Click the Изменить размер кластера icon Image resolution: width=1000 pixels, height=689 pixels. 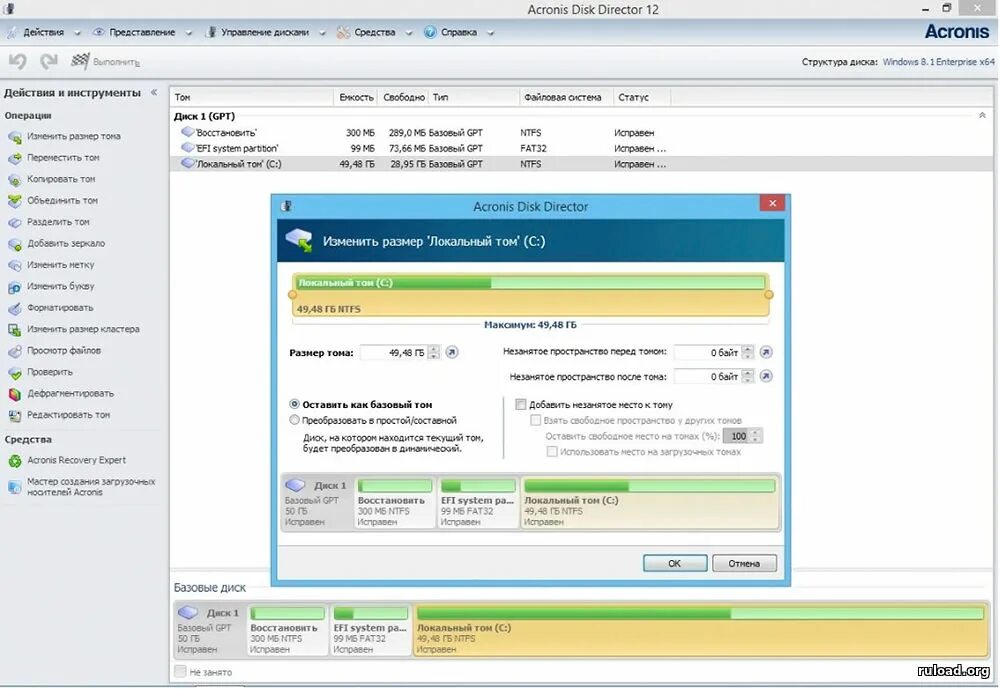point(15,330)
